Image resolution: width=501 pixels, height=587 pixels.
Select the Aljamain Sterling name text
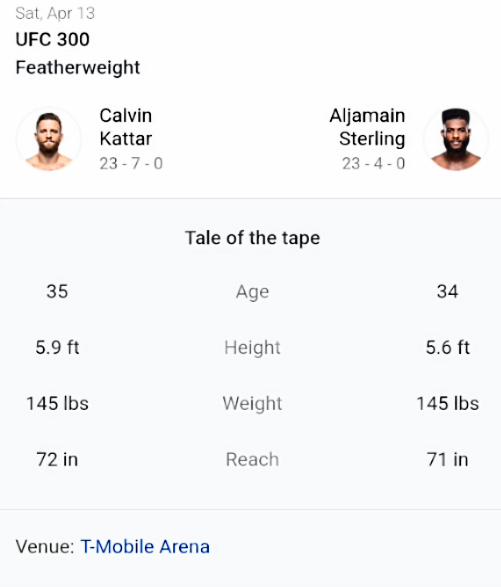point(367,127)
